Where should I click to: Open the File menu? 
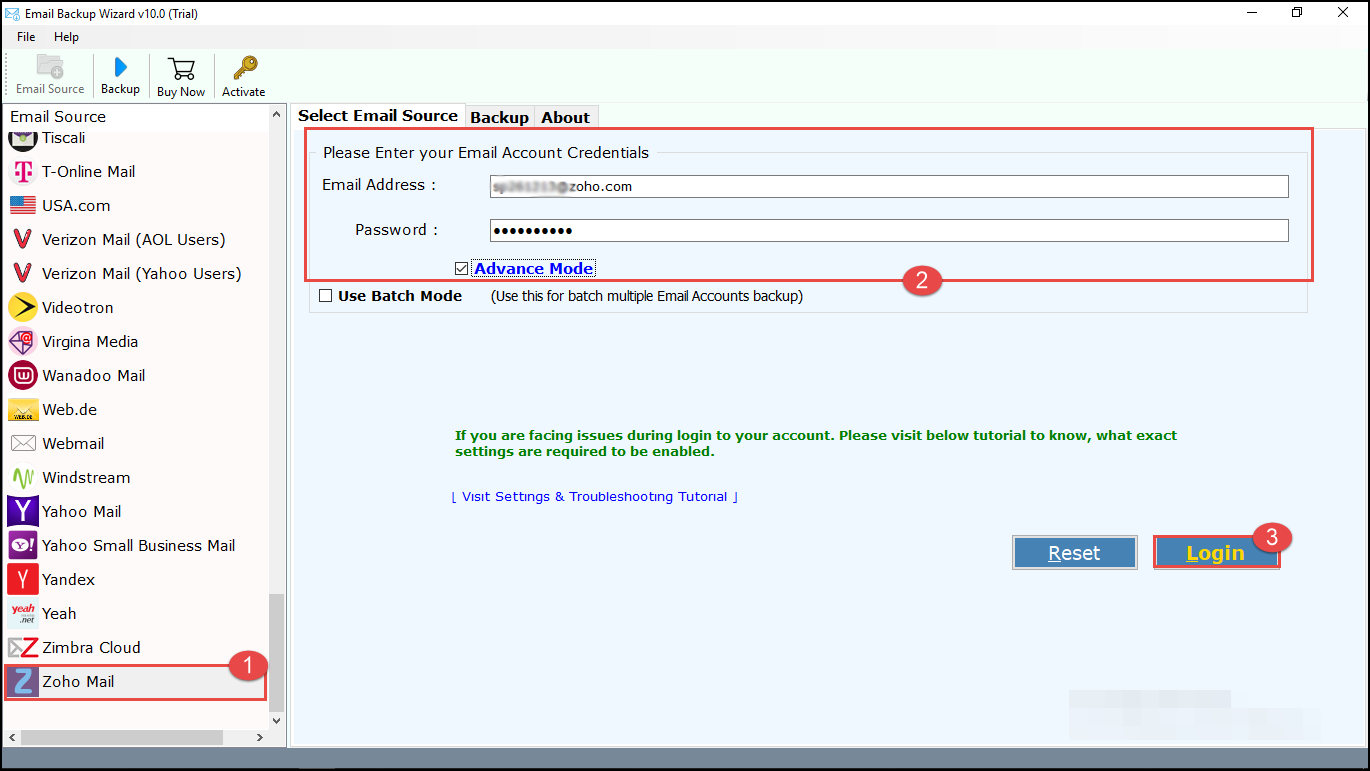point(26,37)
